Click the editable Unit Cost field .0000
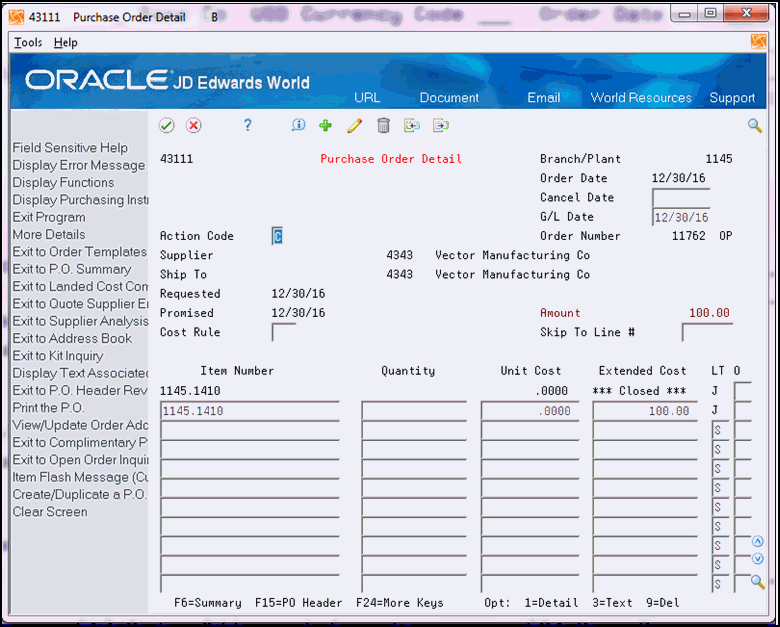 point(530,411)
